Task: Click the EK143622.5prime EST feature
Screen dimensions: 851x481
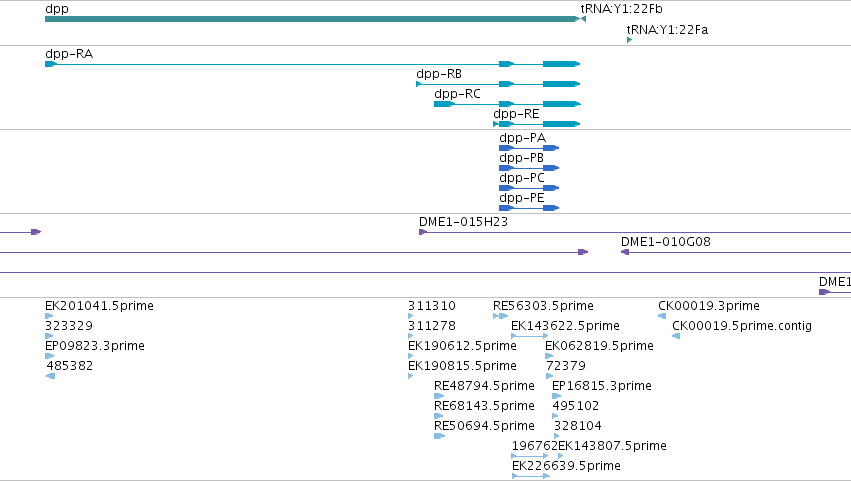Action: click(x=530, y=336)
